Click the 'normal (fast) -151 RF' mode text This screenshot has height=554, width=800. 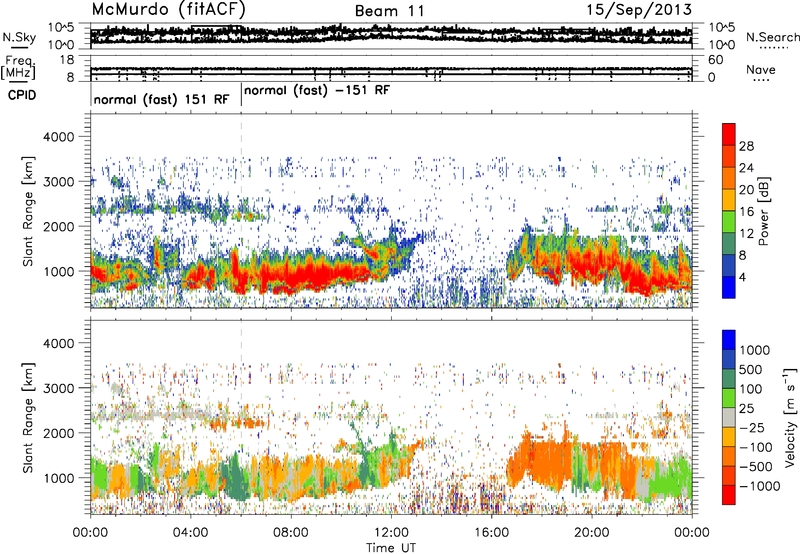317,91
